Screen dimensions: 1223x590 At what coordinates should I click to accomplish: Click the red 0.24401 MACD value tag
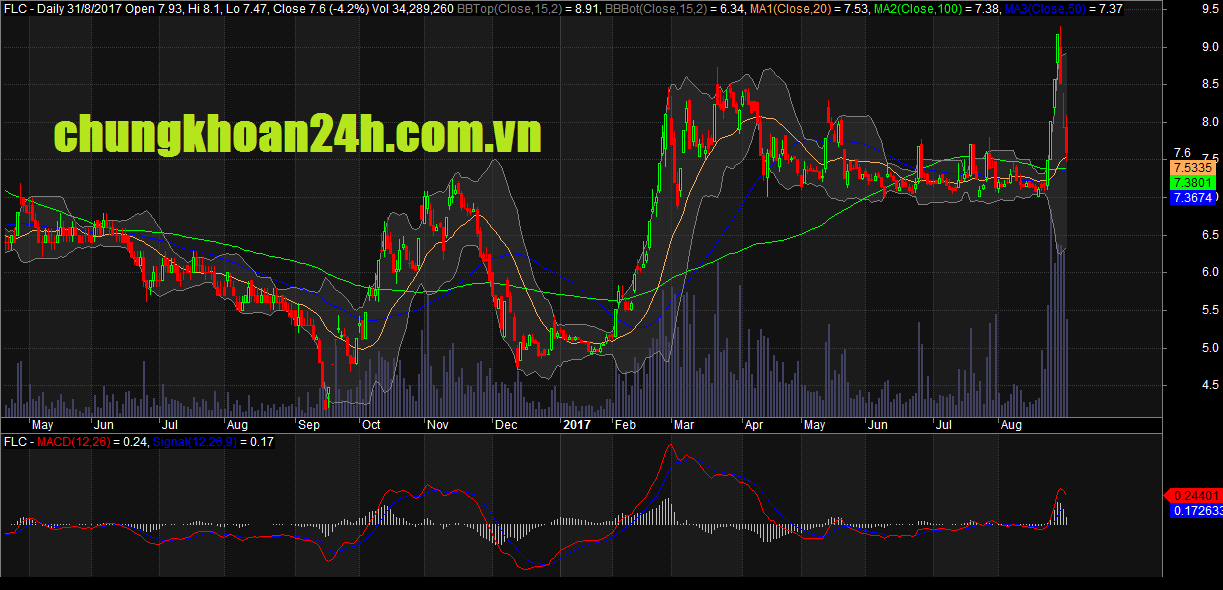pyautogui.click(x=1194, y=495)
